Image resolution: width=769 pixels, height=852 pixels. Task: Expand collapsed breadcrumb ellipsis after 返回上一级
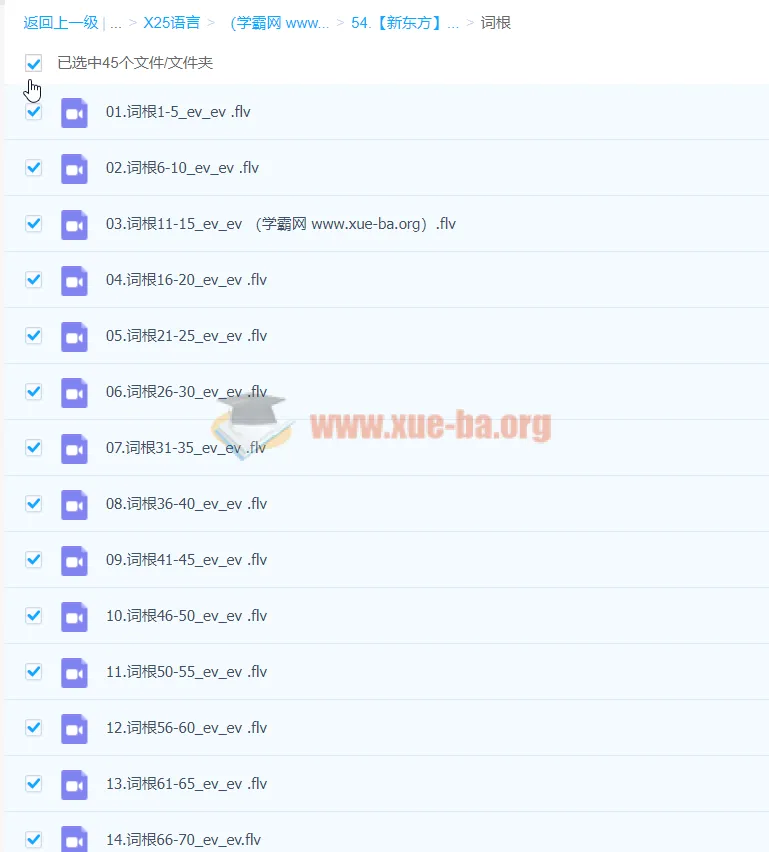(x=116, y=22)
